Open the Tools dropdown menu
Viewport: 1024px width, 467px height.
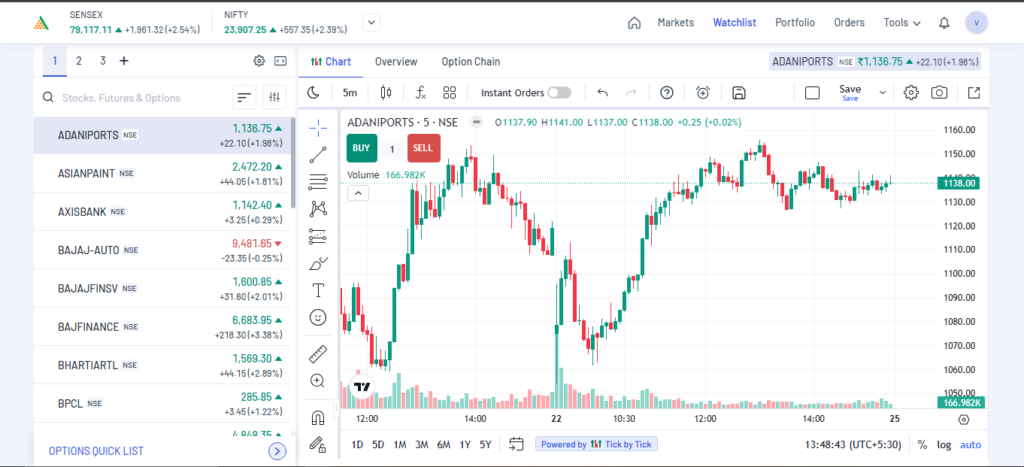tap(902, 23)
